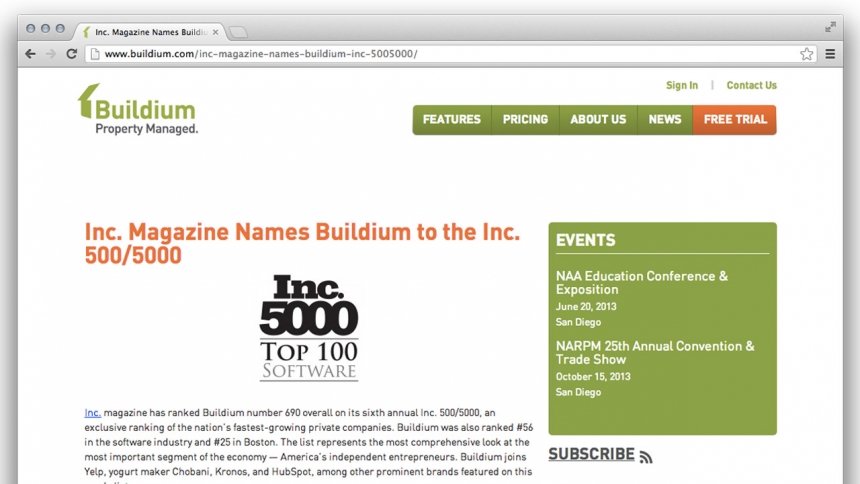This screenshot has height=484, width=860.
Task: Click the browser back arrow
Action: point(30,54)
